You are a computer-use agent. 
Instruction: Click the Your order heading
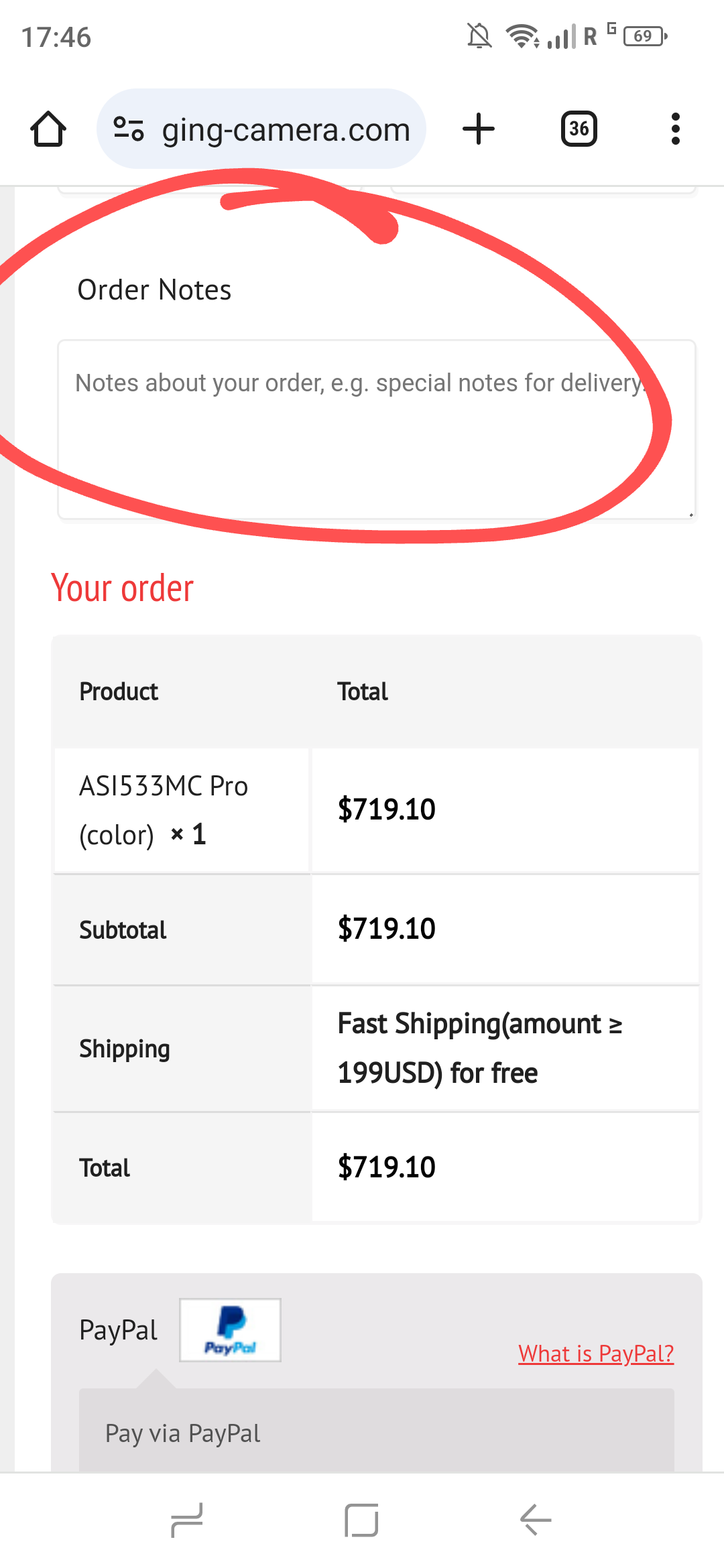(122, 588)
